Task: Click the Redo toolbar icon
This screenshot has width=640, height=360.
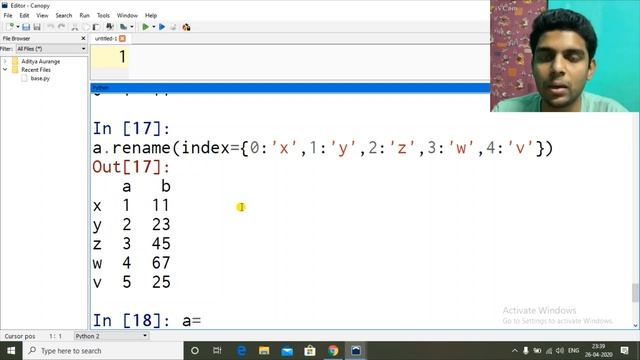Action: point(62,27)
